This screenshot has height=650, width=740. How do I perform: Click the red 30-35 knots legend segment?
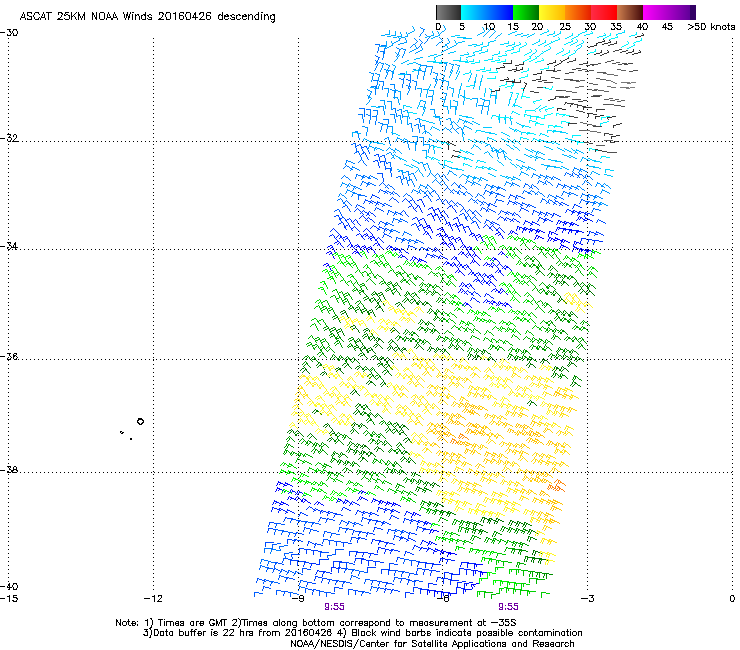(x=604, y=12)
